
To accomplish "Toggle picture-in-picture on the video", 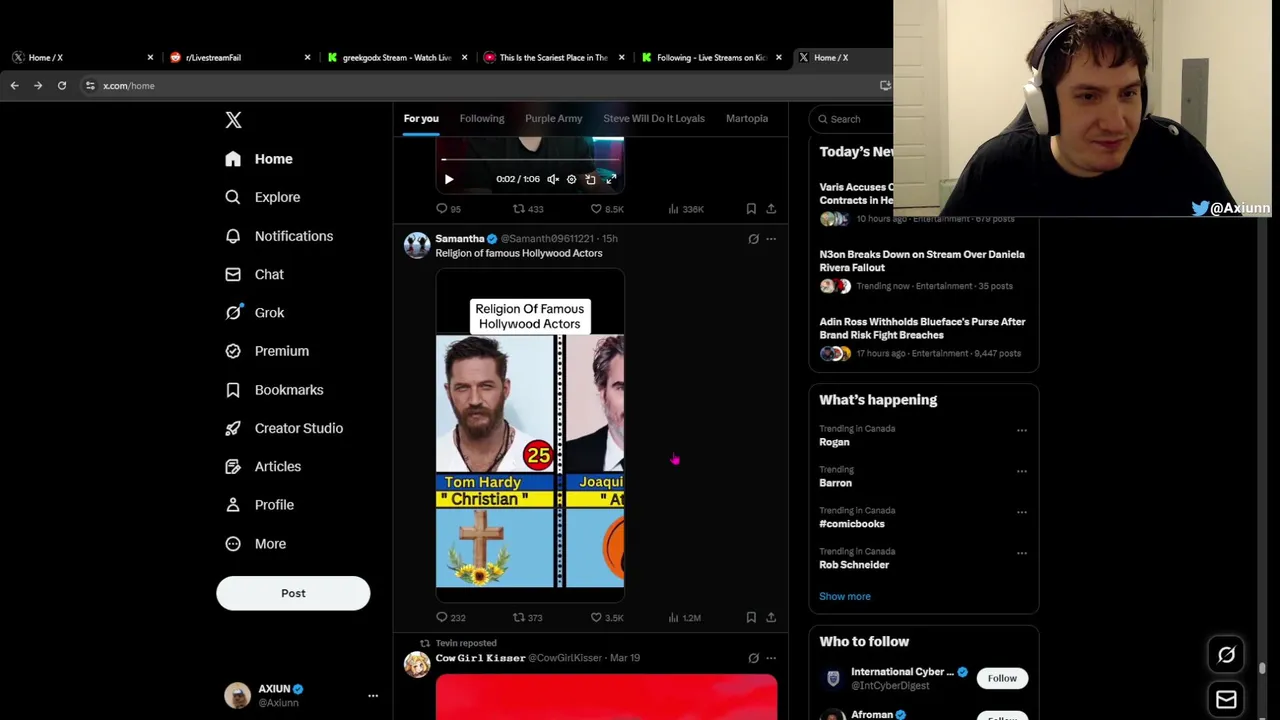I will point(590,179).
